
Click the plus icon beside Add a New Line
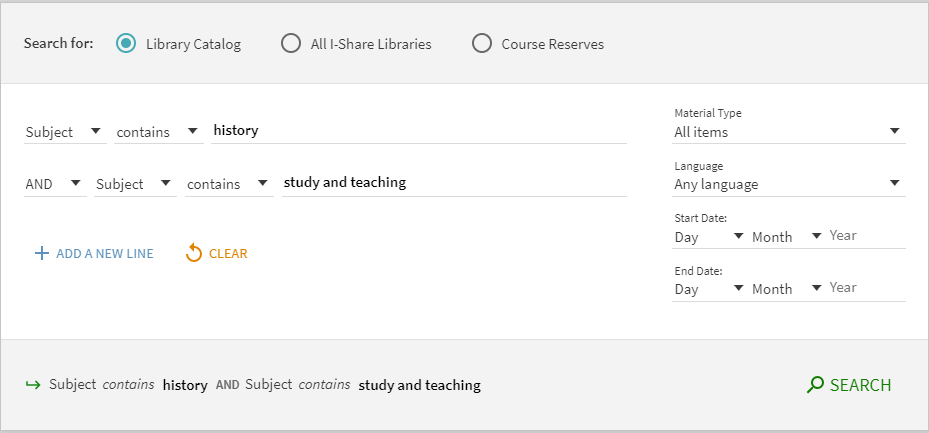tap(41, 253)
